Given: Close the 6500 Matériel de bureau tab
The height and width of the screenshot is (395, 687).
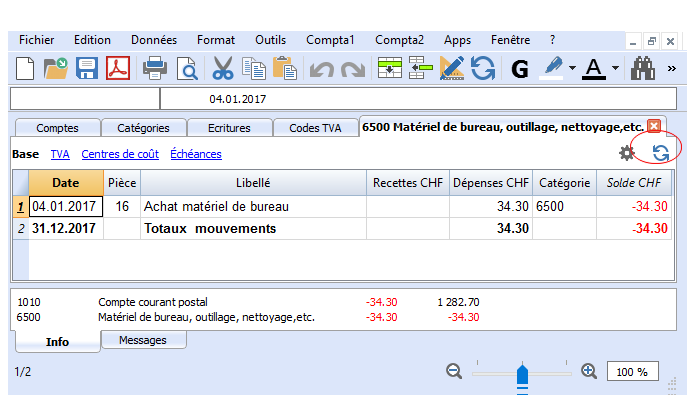Looking at the screenshot, I should click(x=654, y=126).
